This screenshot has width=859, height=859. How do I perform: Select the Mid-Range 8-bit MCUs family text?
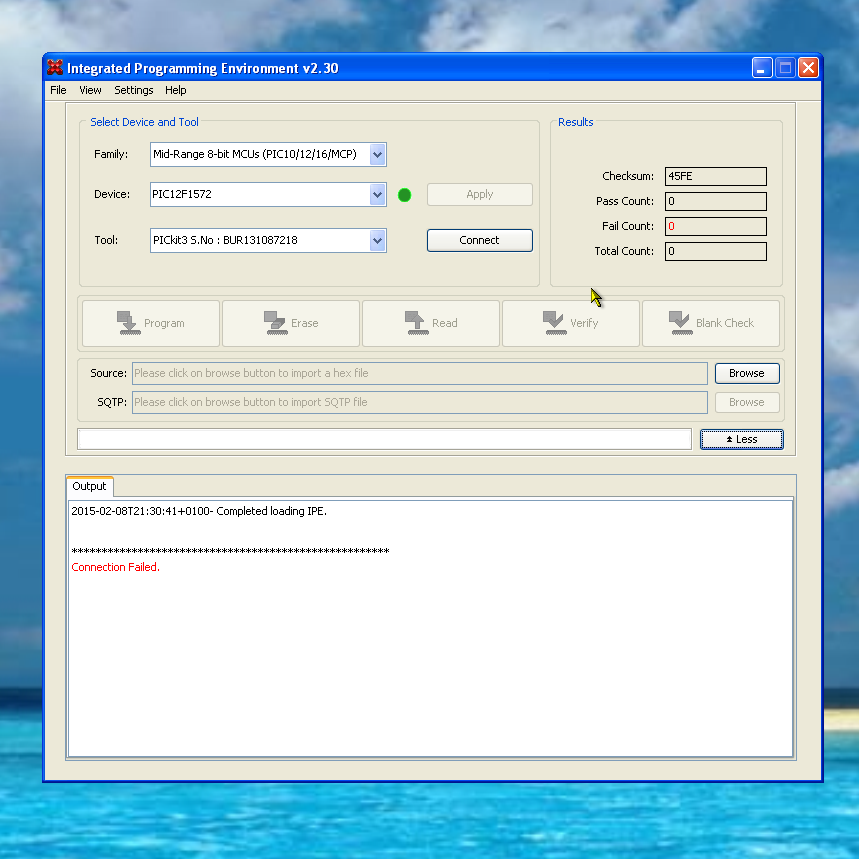click(255, 154)
